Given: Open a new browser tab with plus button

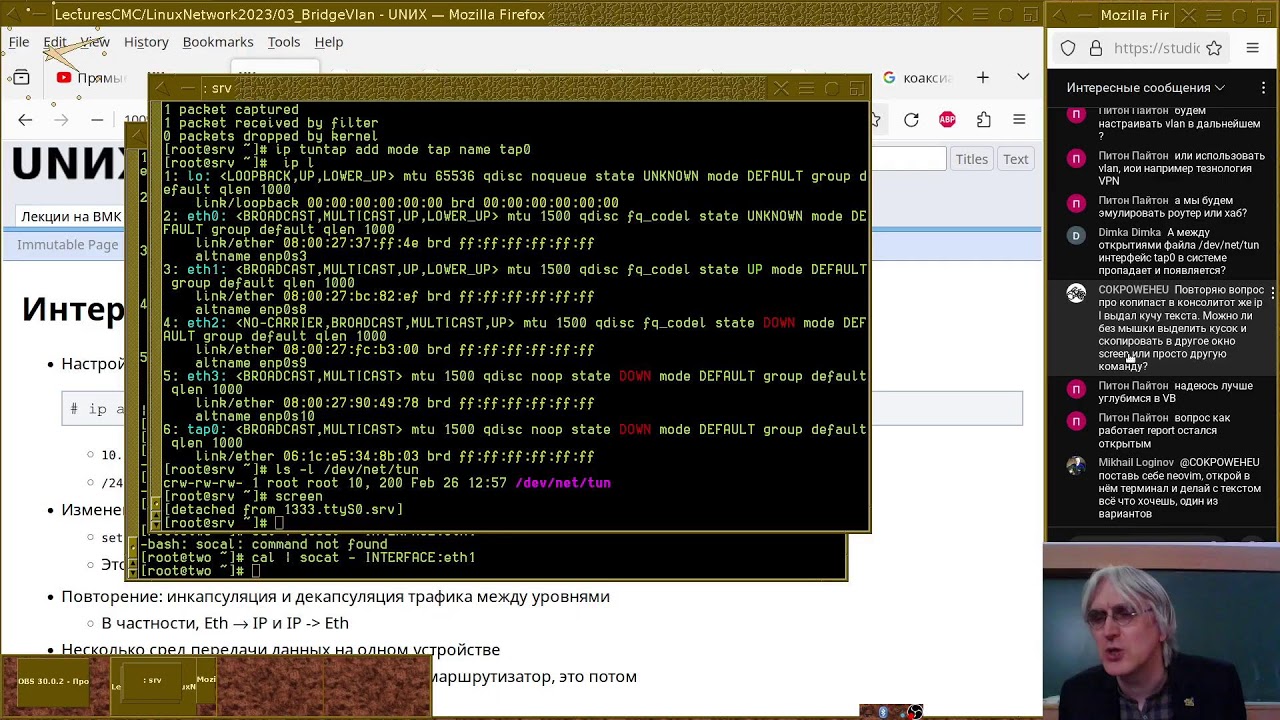Looking at the screenshot, I should click(x=983, y=78).
